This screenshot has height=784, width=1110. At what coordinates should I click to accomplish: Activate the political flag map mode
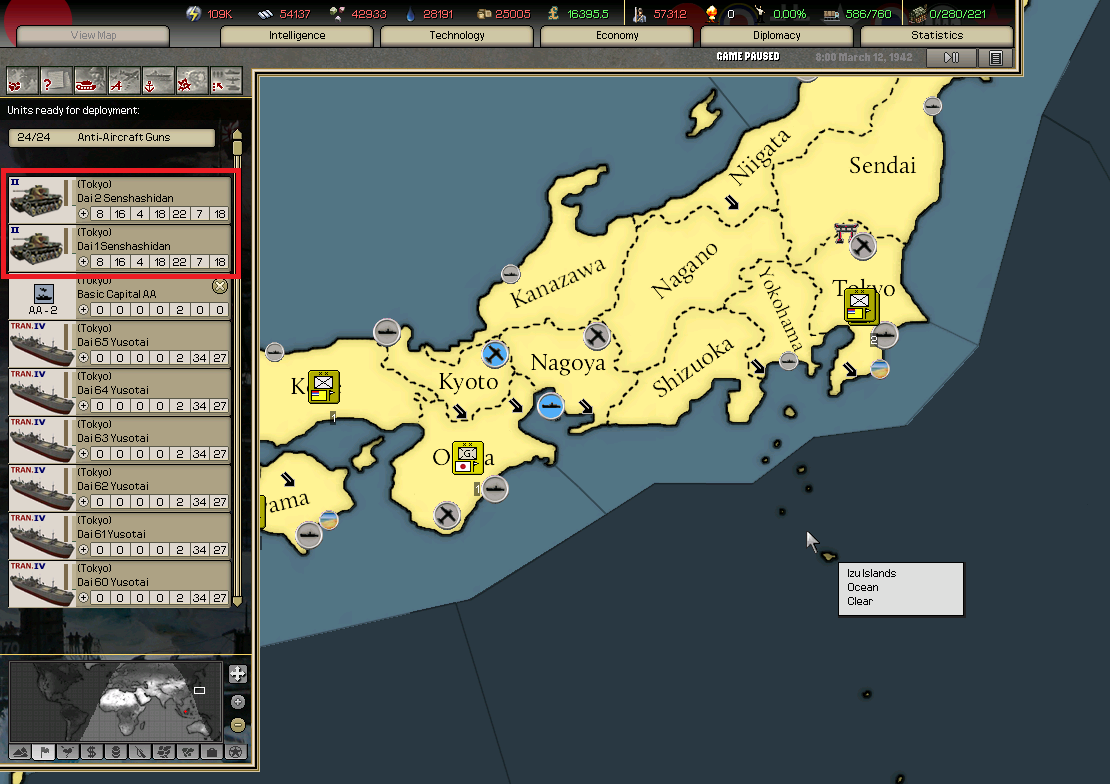coord(44,751)
